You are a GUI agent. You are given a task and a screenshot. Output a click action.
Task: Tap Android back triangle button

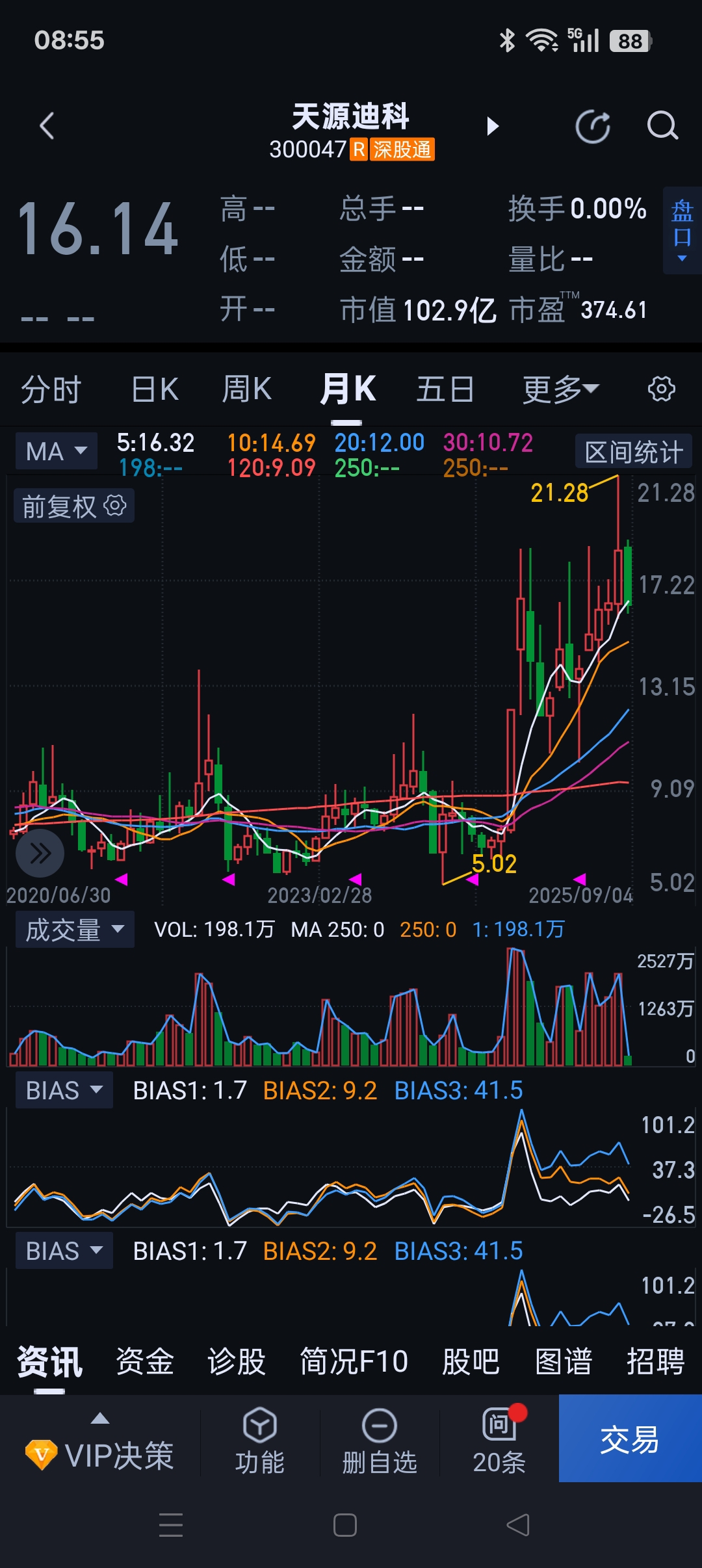[x=518, y=1525]
